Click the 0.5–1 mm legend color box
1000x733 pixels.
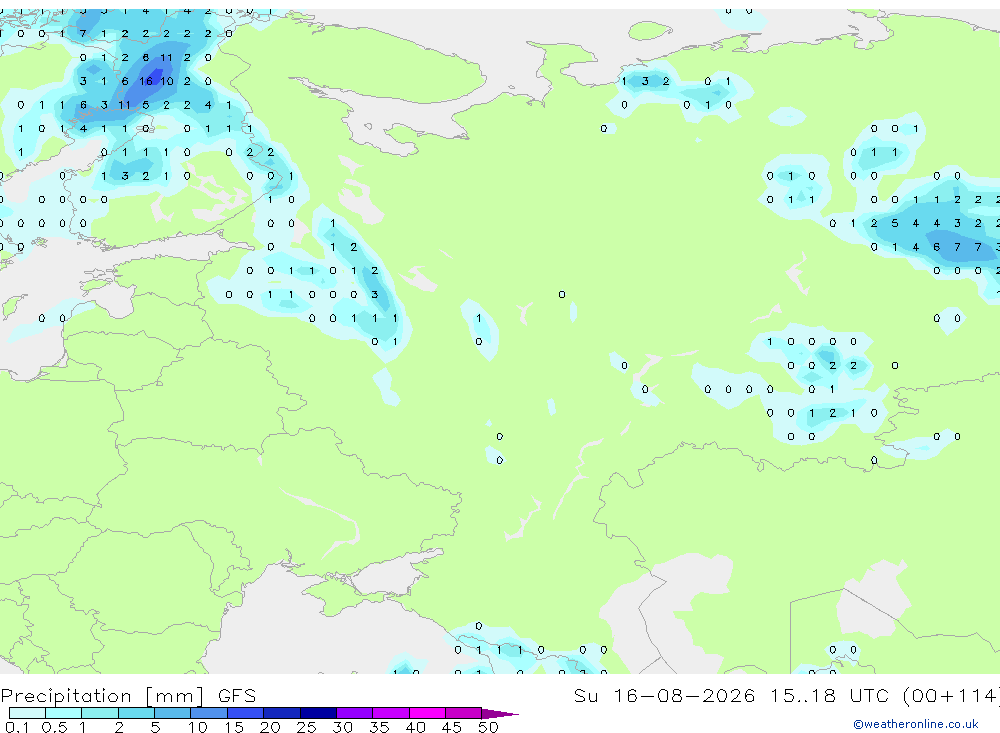(x=63, y=713)
